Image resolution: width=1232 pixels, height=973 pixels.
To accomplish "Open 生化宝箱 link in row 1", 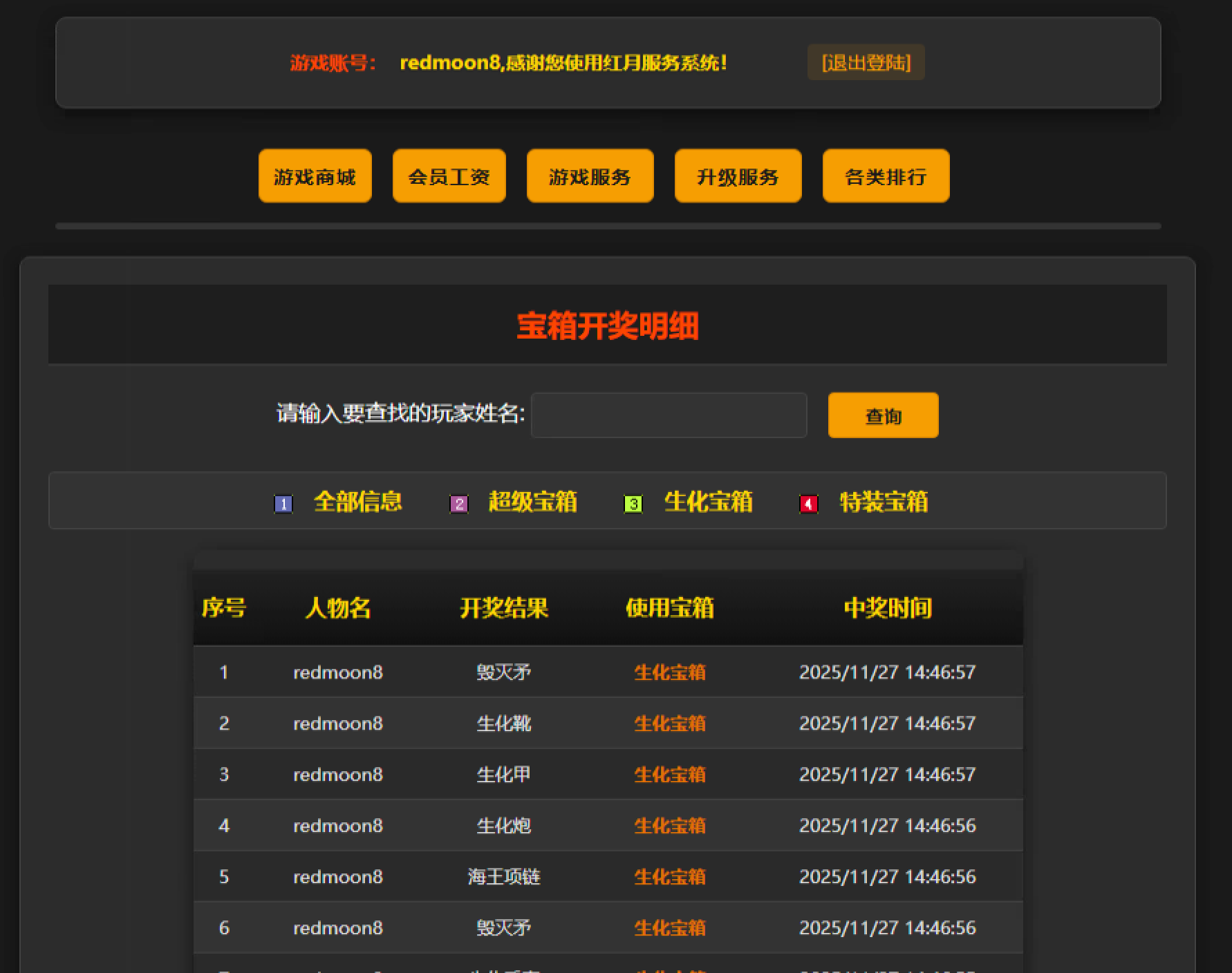I will click(669, 672).
